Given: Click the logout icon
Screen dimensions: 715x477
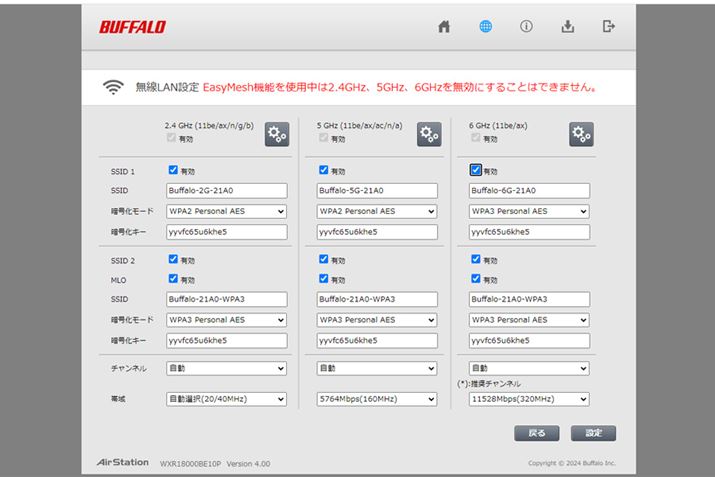Looking at the screenshot, I should click(608, 27).
